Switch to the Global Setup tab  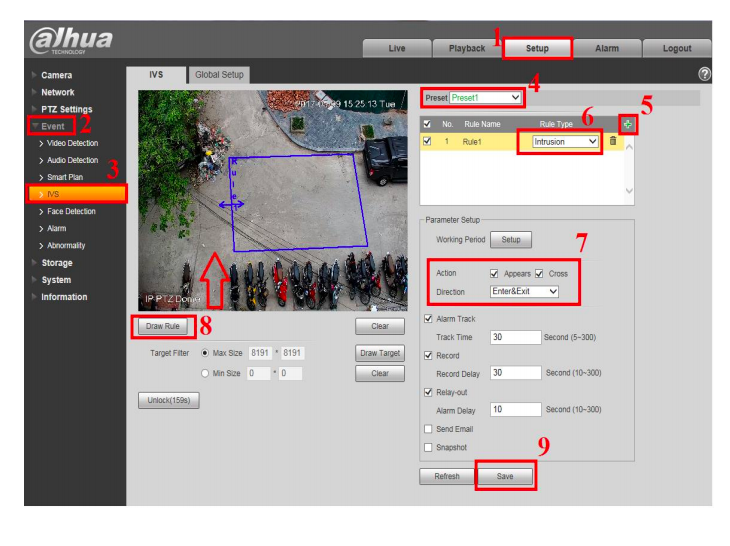219,75
